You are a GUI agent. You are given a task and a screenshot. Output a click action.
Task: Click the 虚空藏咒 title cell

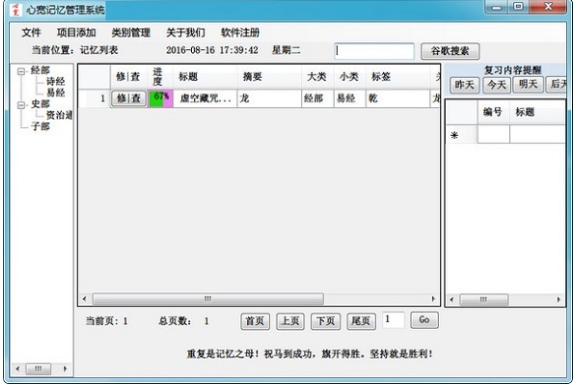coord(205,98)
